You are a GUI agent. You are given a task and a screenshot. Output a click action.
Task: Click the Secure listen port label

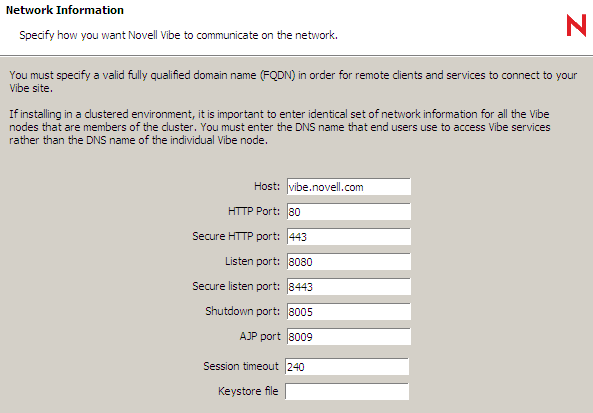(x=236, y=286)
